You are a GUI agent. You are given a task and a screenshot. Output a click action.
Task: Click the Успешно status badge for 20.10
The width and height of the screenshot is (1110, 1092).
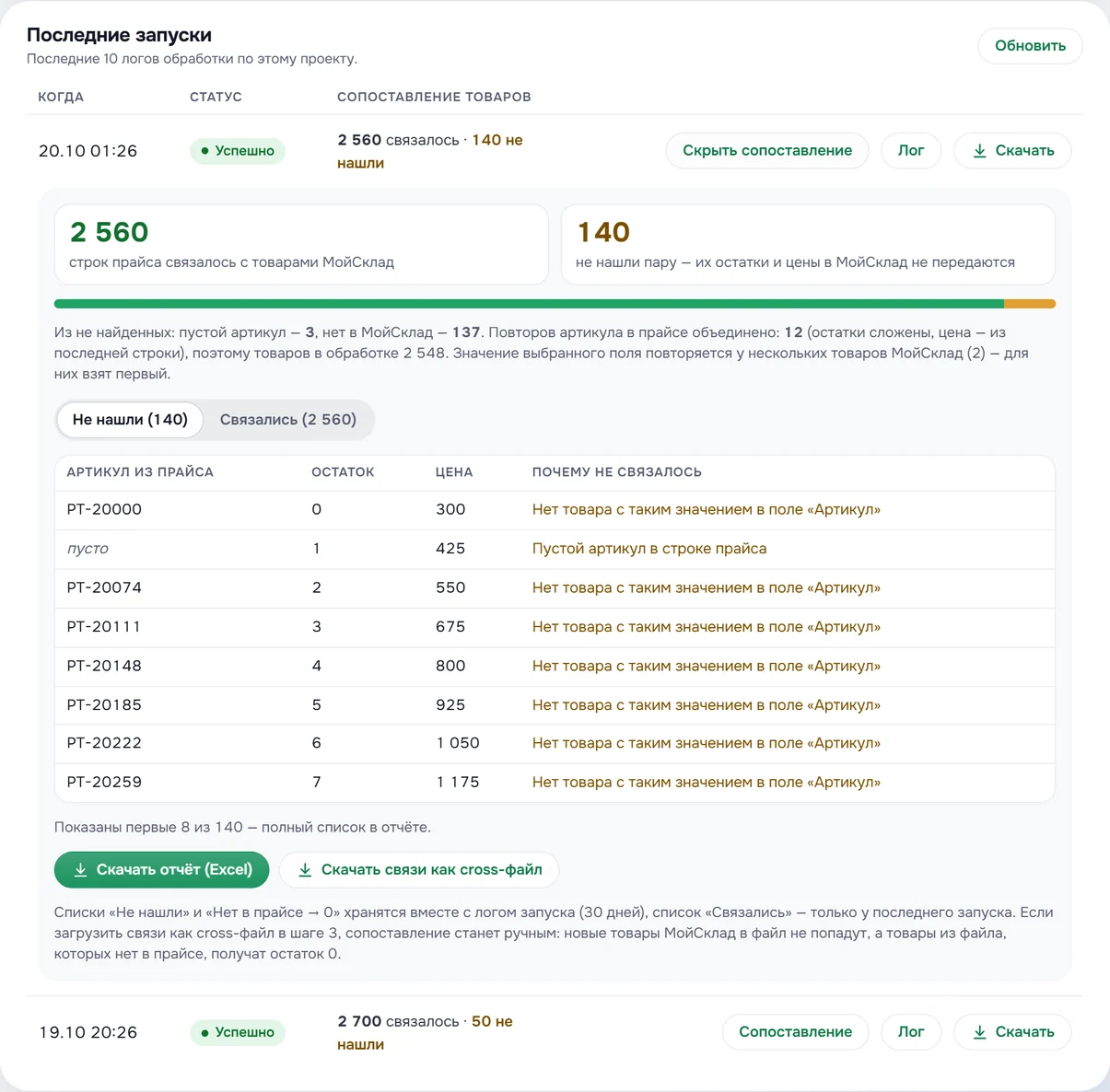238,151
